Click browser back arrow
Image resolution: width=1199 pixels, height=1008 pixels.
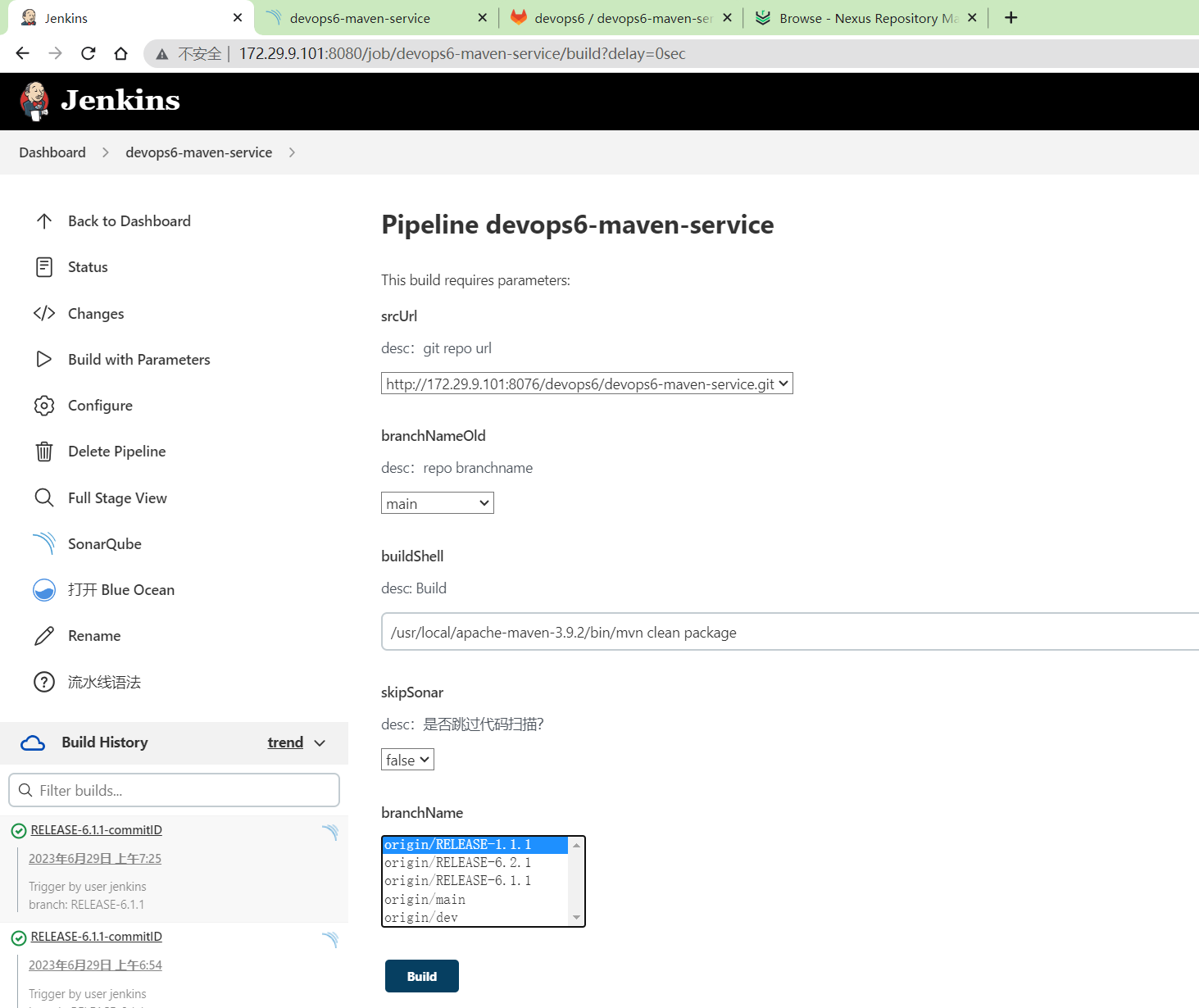click(22, 53)
